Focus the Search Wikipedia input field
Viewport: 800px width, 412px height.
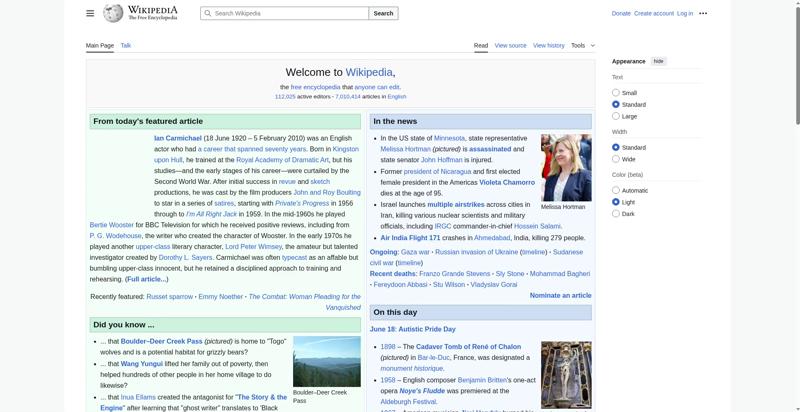[284, 13]
